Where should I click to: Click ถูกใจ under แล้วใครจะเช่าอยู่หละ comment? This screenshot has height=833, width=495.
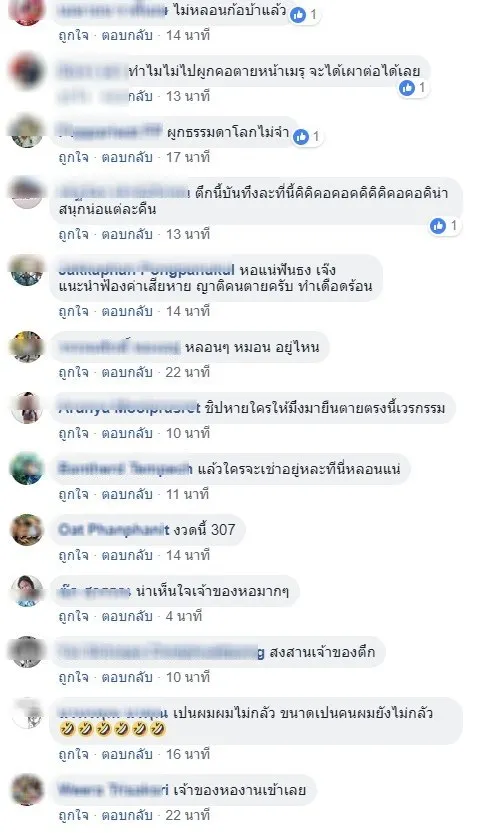coord(73,494)
